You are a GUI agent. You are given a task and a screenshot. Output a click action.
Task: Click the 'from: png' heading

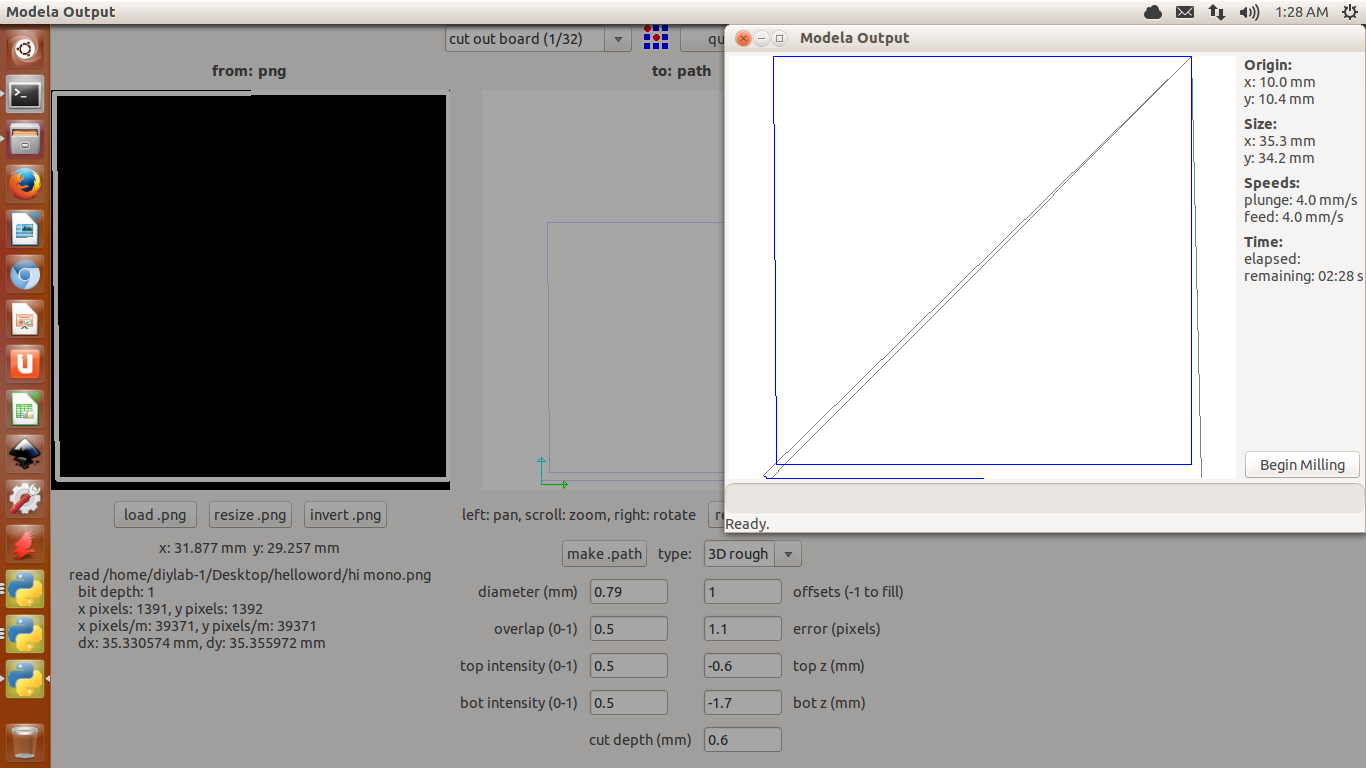[249, 71]
